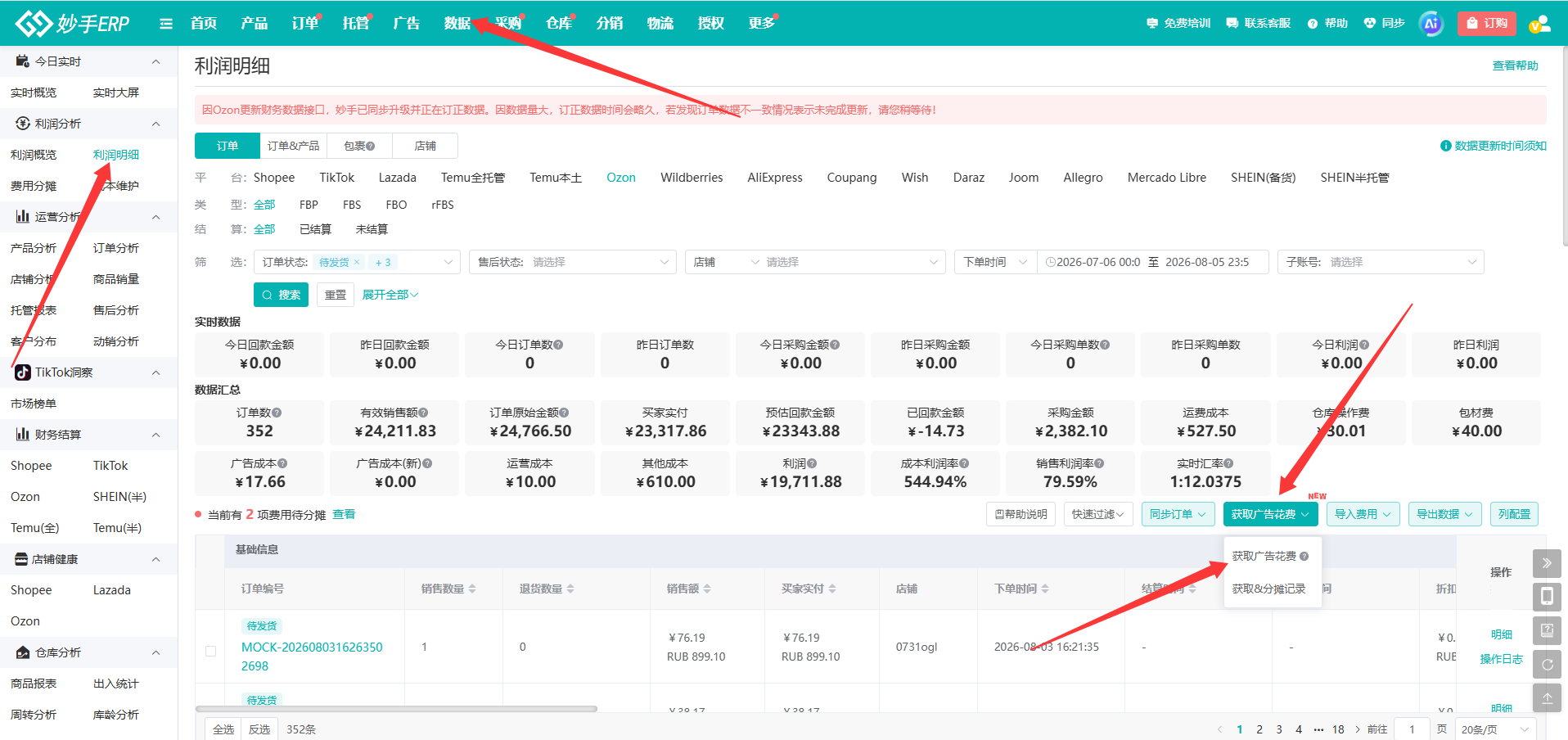Open the 列配置 column settings
The width and height of the screenshot is (1568, 740).
(x=1514, y=514)
